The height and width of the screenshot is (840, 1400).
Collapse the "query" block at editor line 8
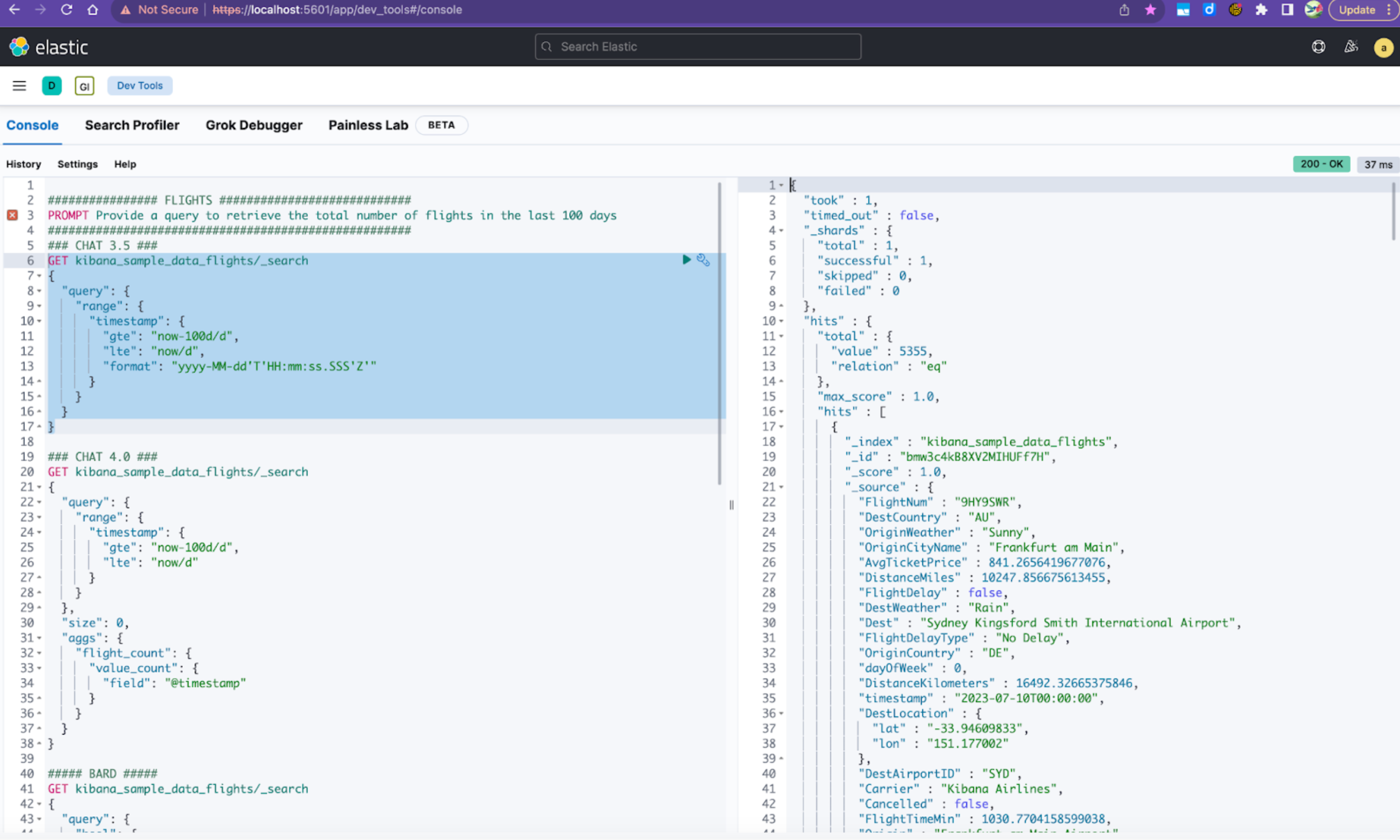[39, 291]
